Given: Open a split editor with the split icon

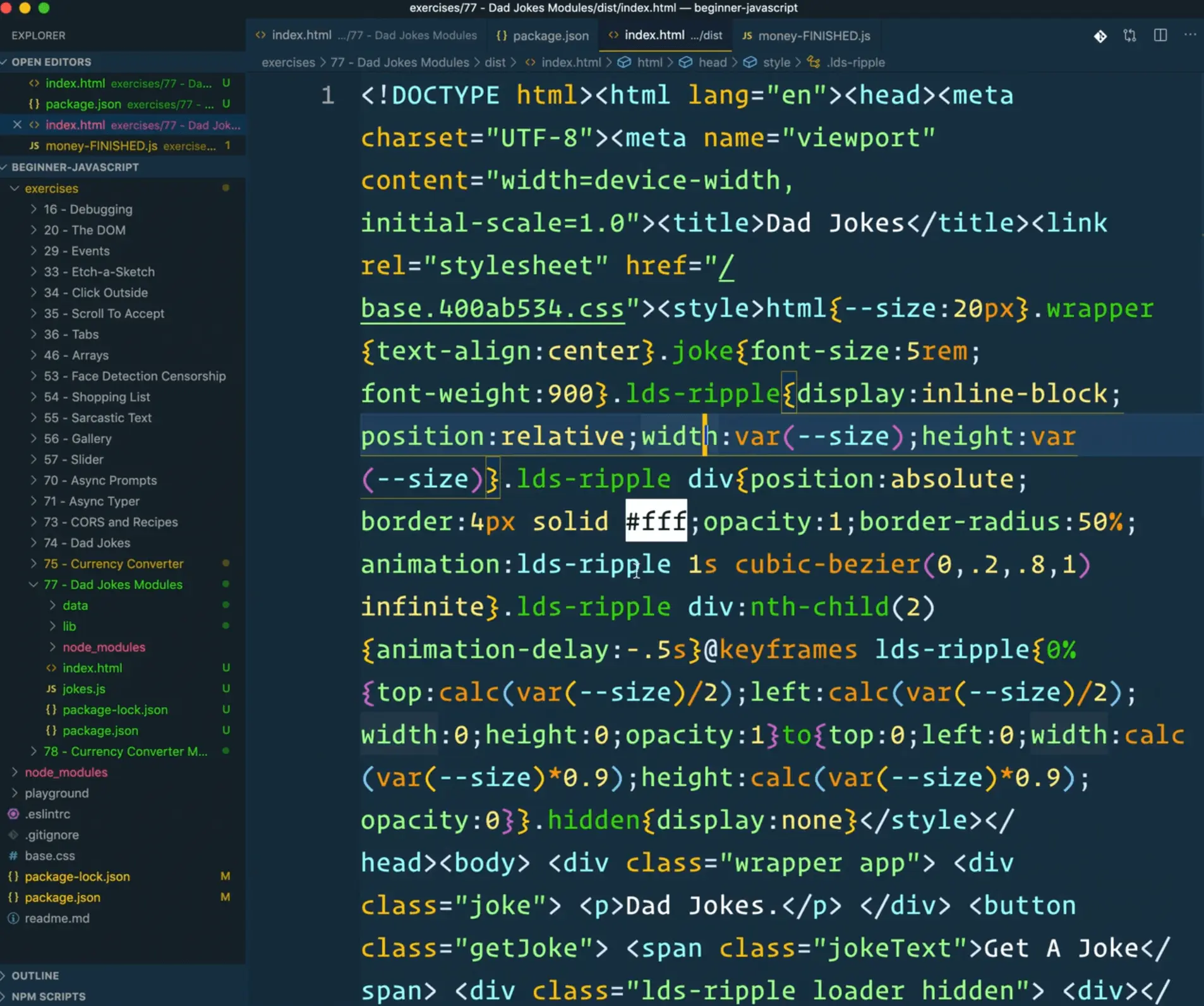Looking at the screenshot, I should point(1160,35).
